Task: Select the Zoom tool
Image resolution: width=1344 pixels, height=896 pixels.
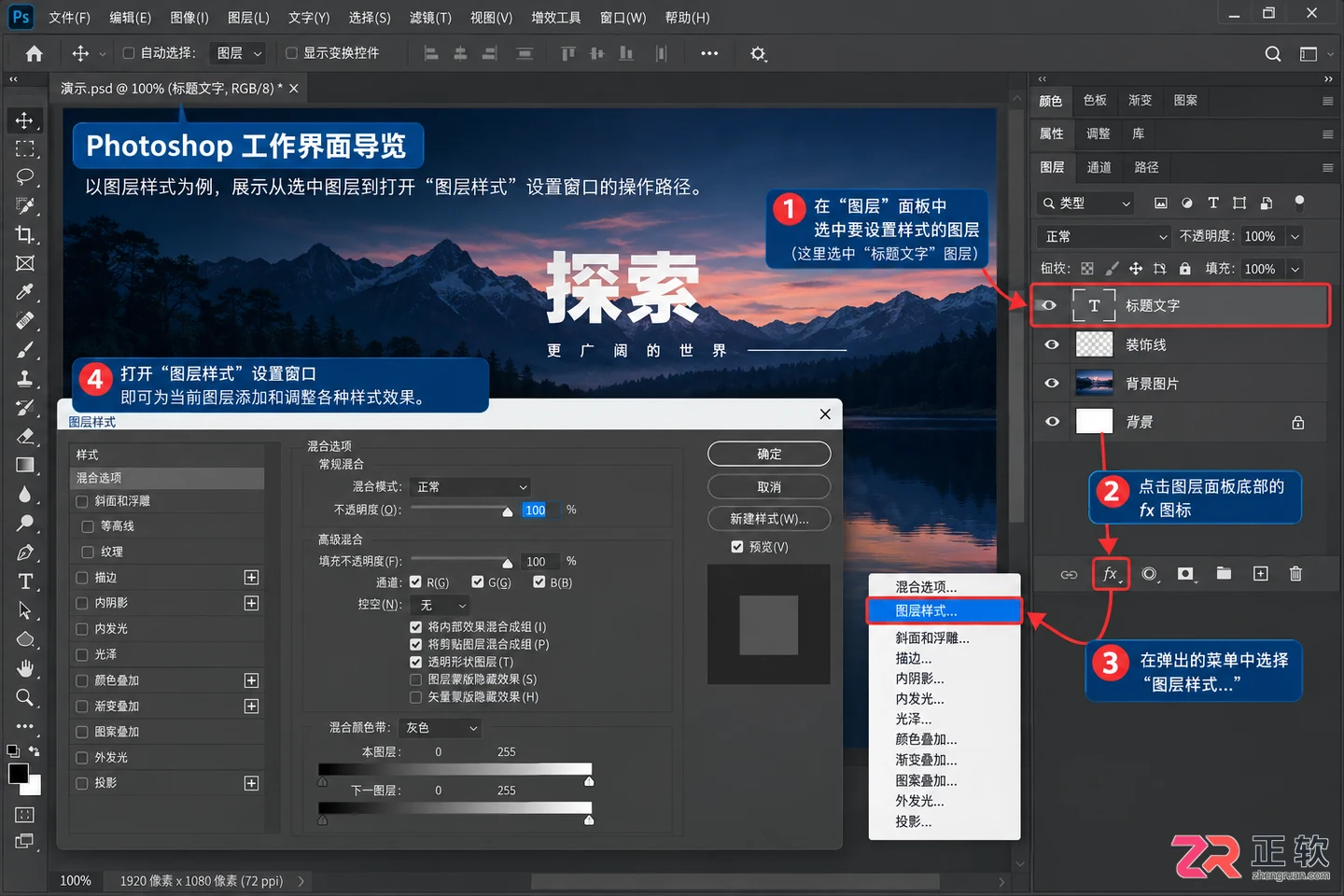Action: pos(24,697)
